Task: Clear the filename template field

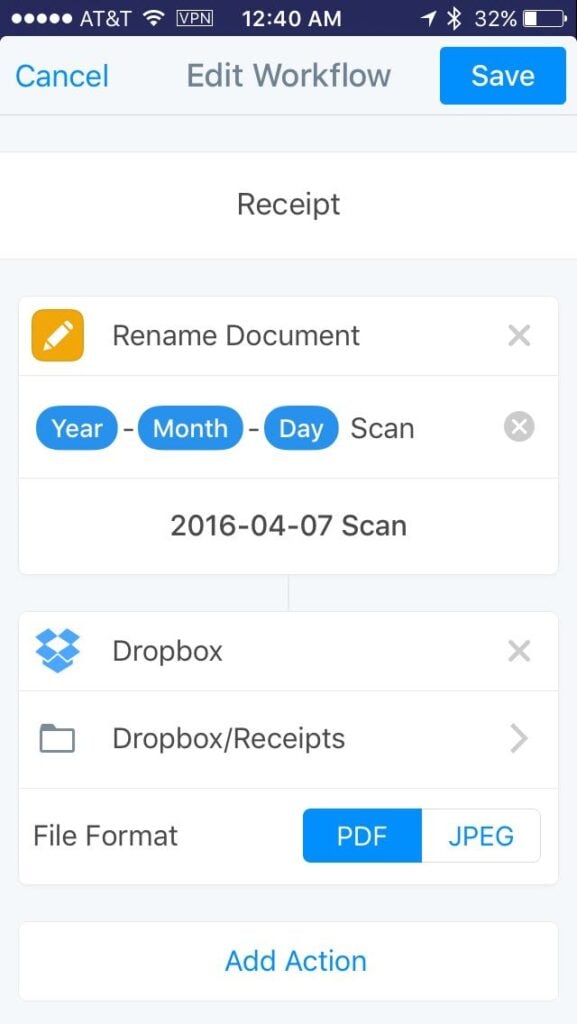Action: 519,428
